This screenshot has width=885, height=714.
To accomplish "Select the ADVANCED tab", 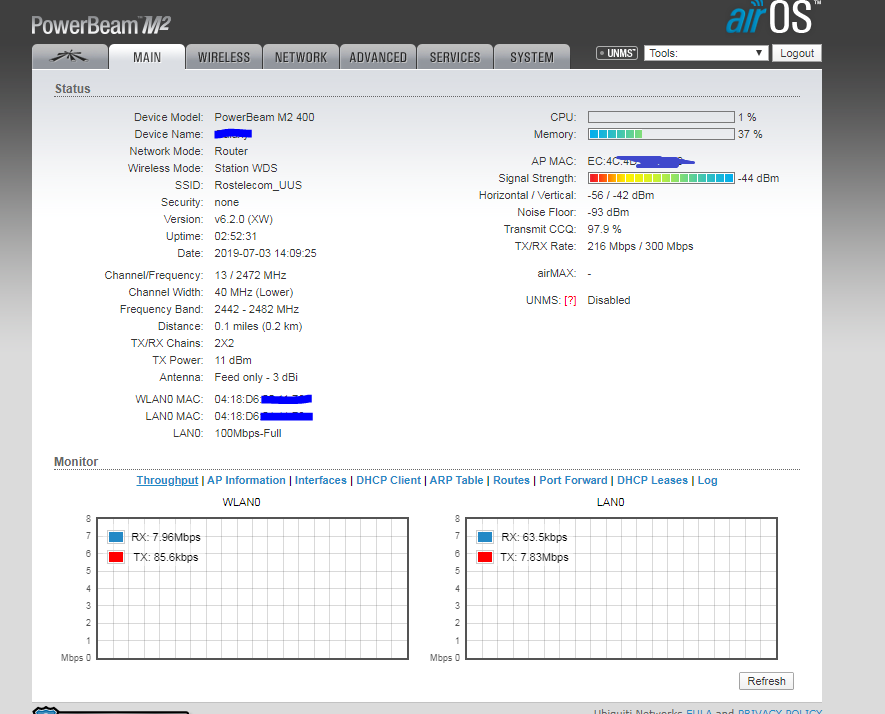I will point(378,56).
